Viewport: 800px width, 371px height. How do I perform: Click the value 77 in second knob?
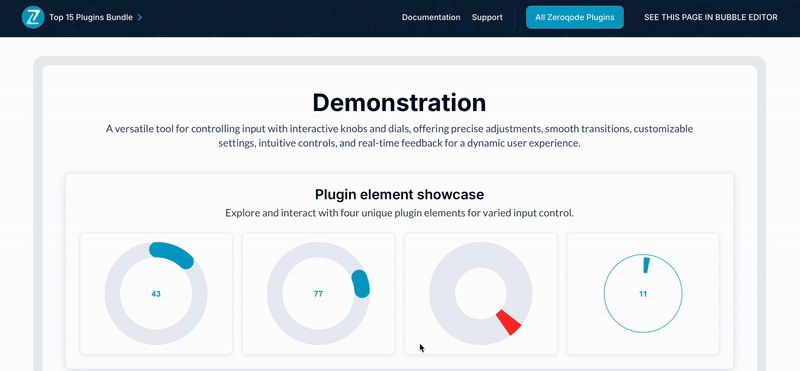(x=318, y=294)
